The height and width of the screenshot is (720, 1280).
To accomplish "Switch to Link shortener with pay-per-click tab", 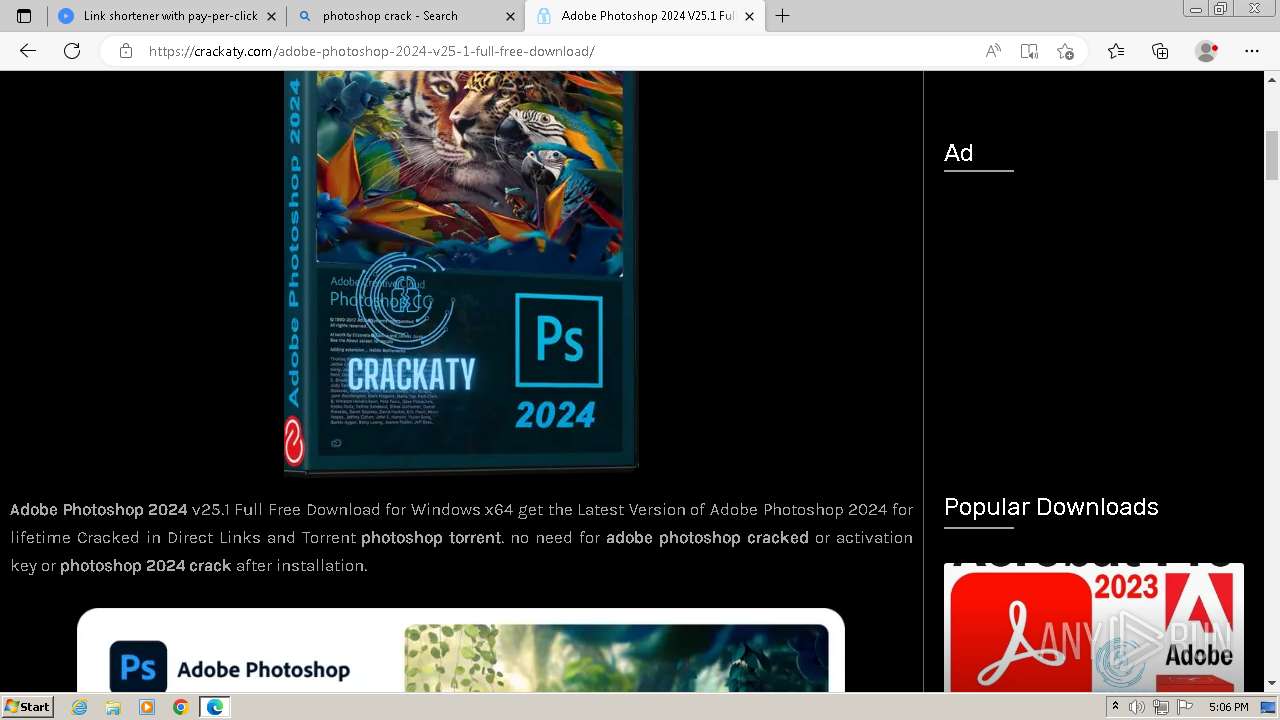I will pos(166,16).
